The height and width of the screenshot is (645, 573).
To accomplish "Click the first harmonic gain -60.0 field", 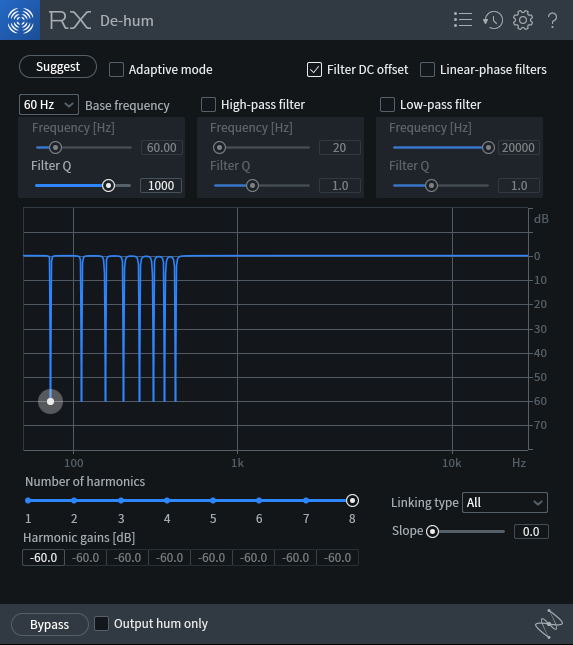I will pos(43,558).
